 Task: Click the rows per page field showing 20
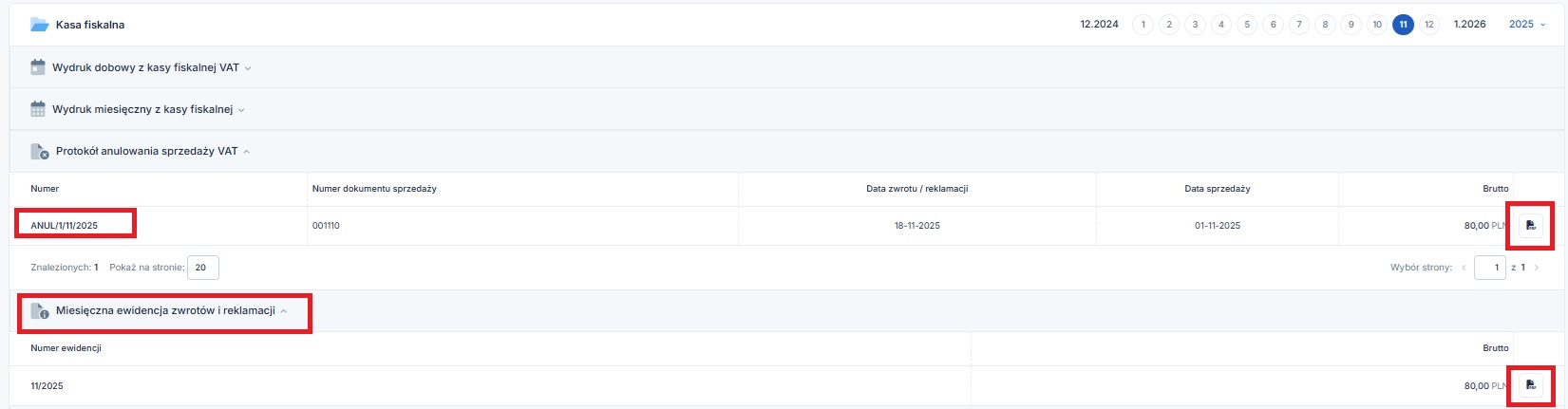(x=202, y=268)
